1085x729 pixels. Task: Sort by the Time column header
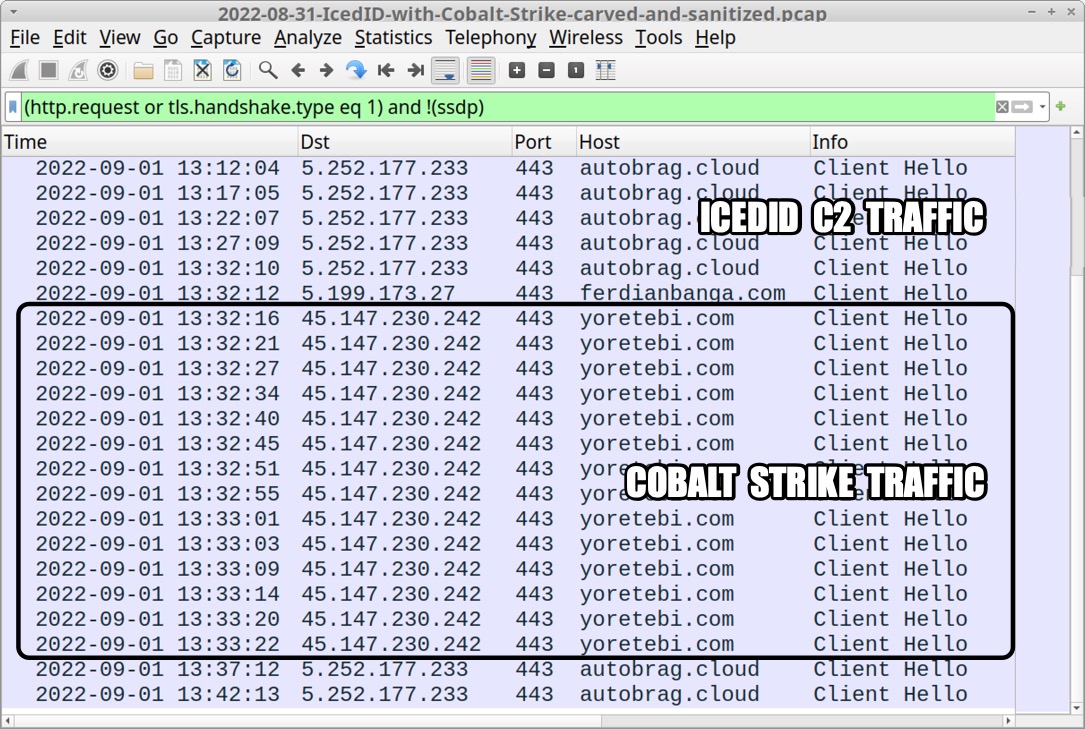coord(149,142)
